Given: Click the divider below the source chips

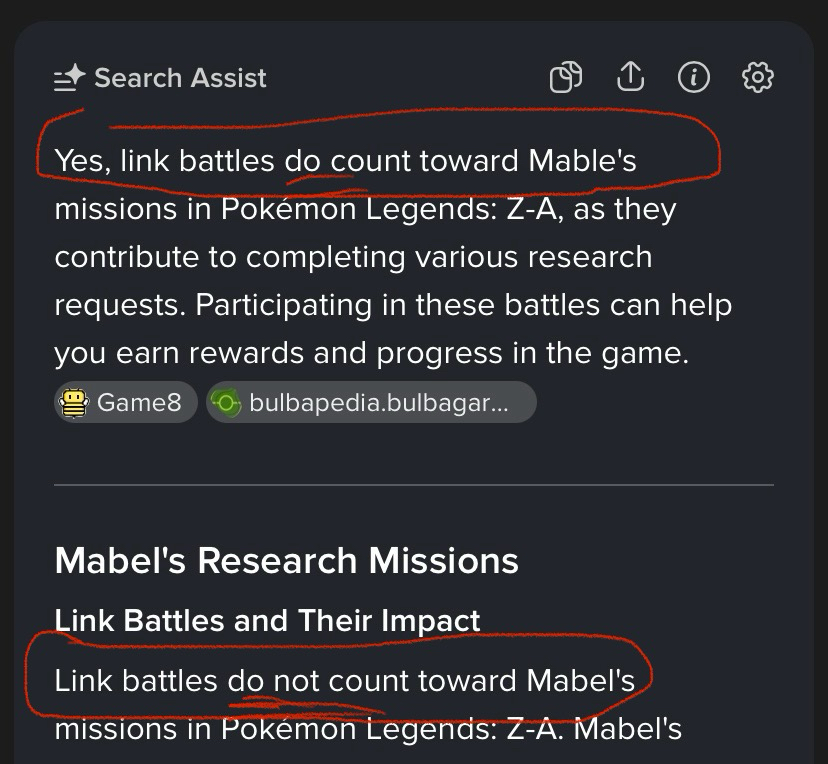Looking at the screenshot, I should pyautogui.click(x=414, y=485).
